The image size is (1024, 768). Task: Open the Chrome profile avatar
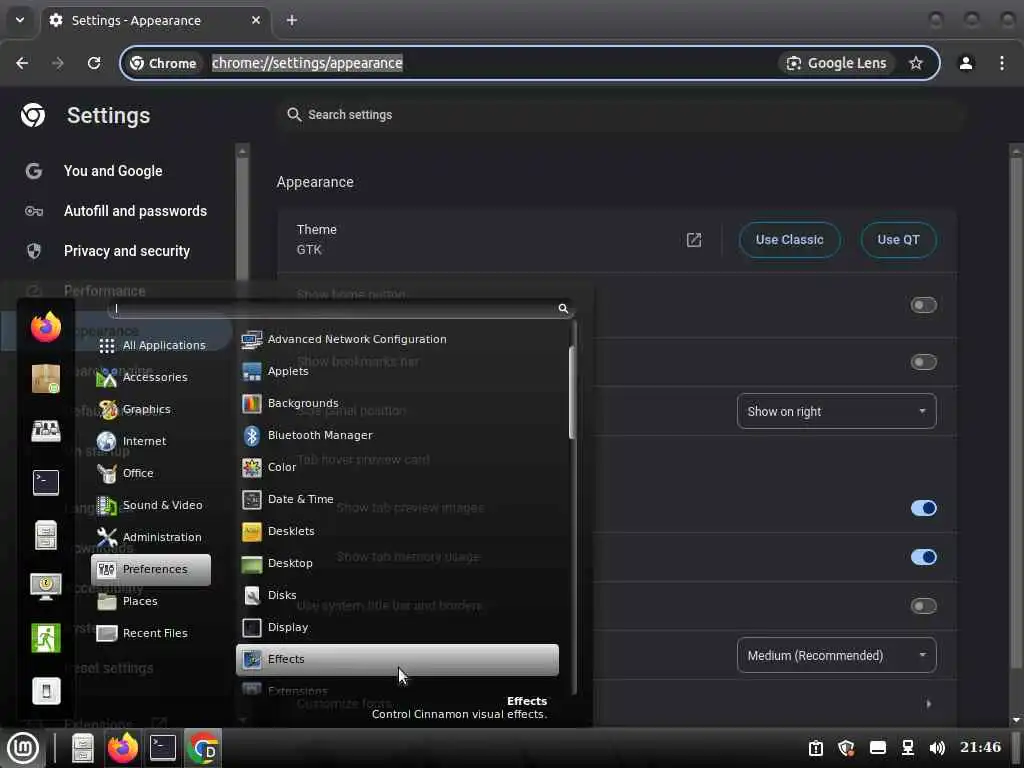click(x=966, y=63)
